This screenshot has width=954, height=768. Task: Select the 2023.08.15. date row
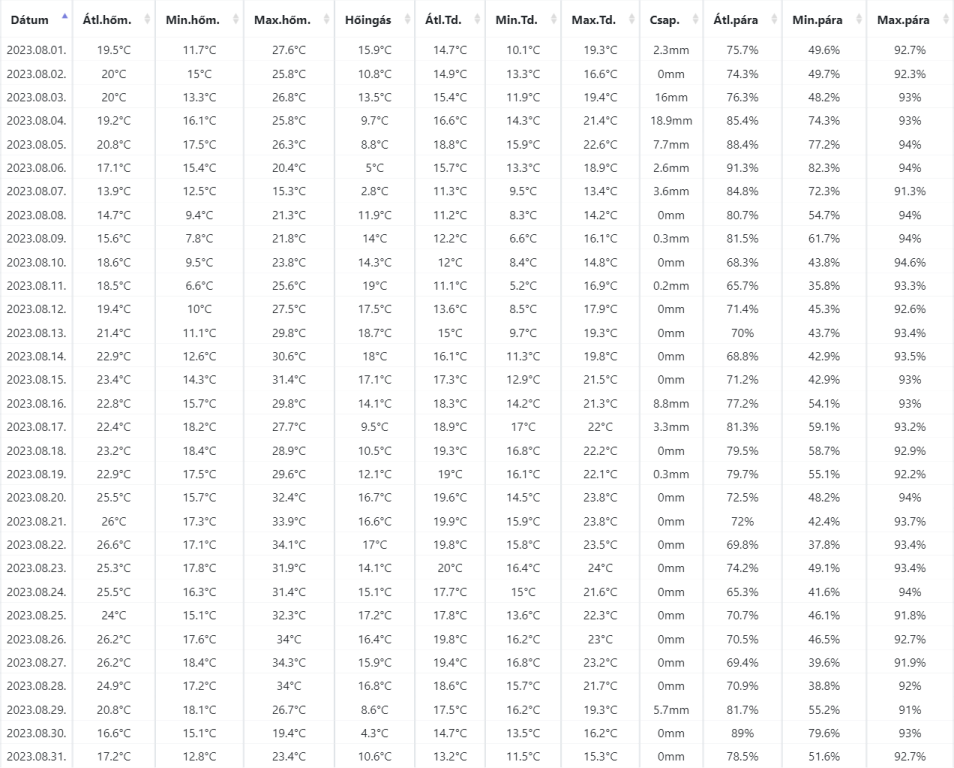pos(36,380)
